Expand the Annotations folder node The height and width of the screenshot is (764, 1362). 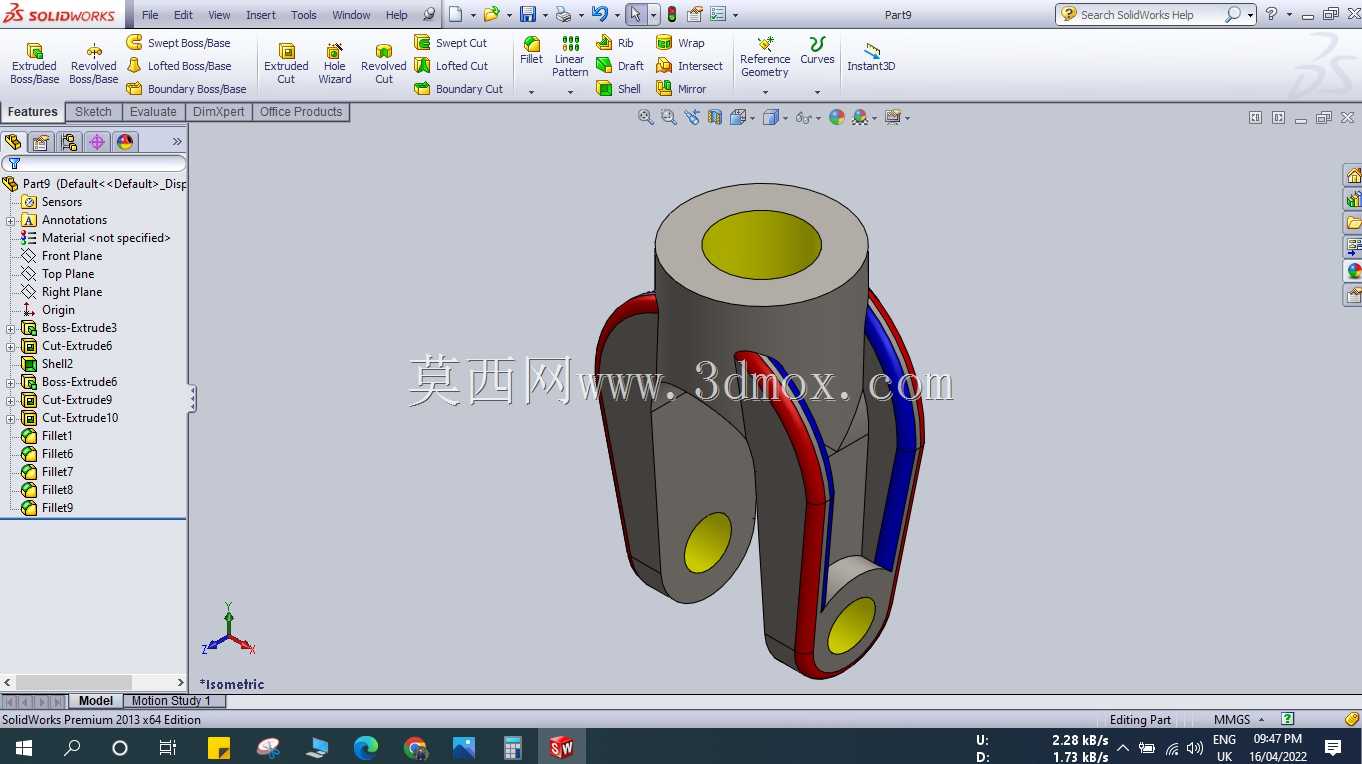coord(11,220)
